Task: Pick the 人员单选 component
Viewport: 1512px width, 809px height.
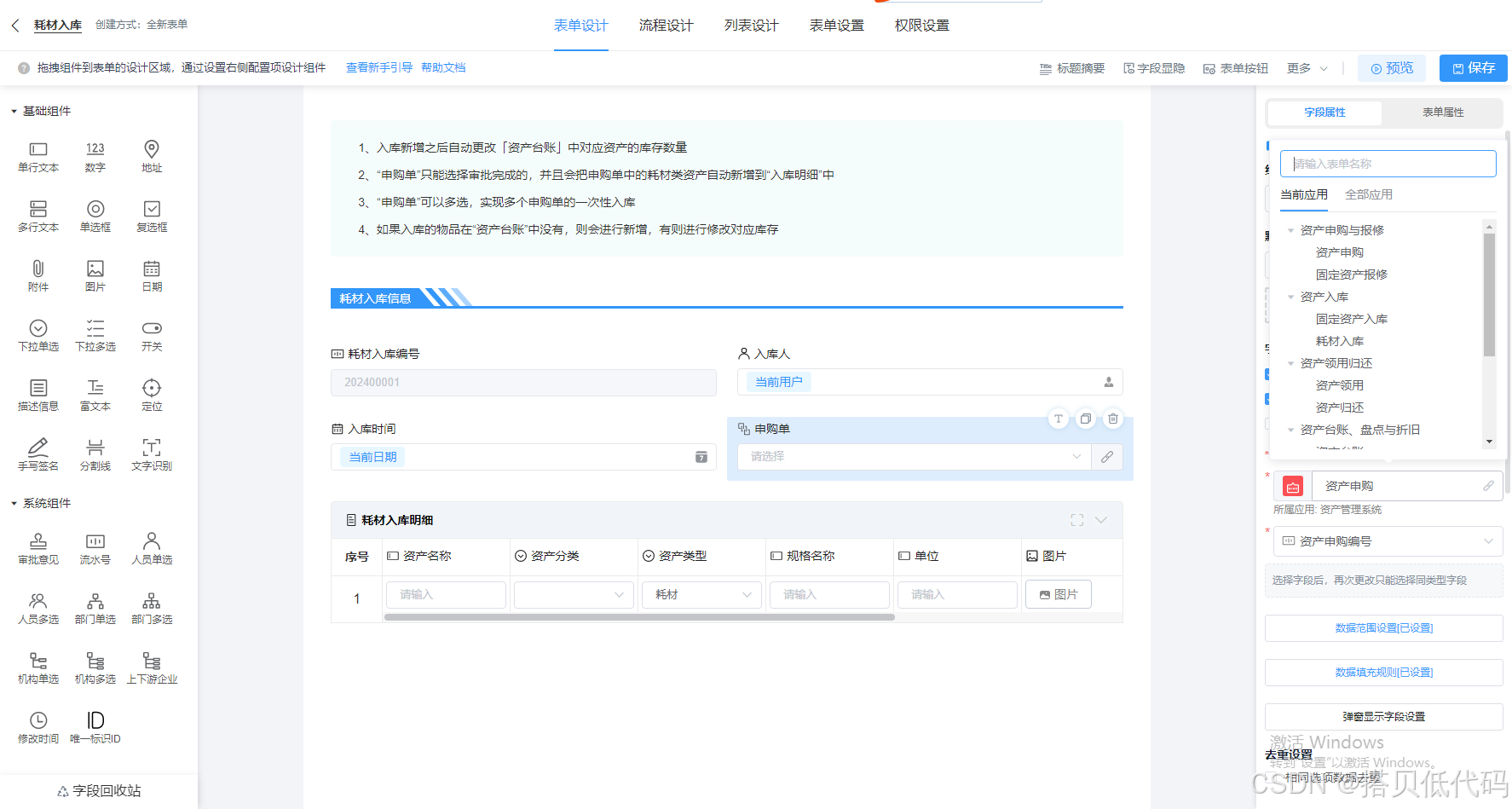Action: click(x=152, y=549)
